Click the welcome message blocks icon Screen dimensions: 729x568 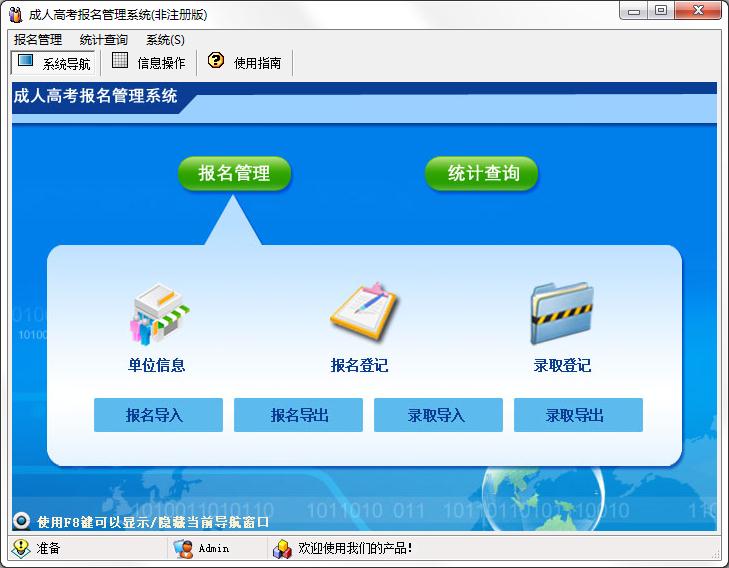(282, 549)
